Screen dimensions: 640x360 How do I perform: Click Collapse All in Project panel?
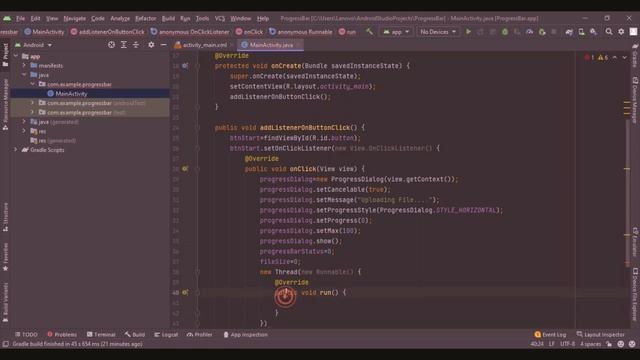[x=136, y=45]
